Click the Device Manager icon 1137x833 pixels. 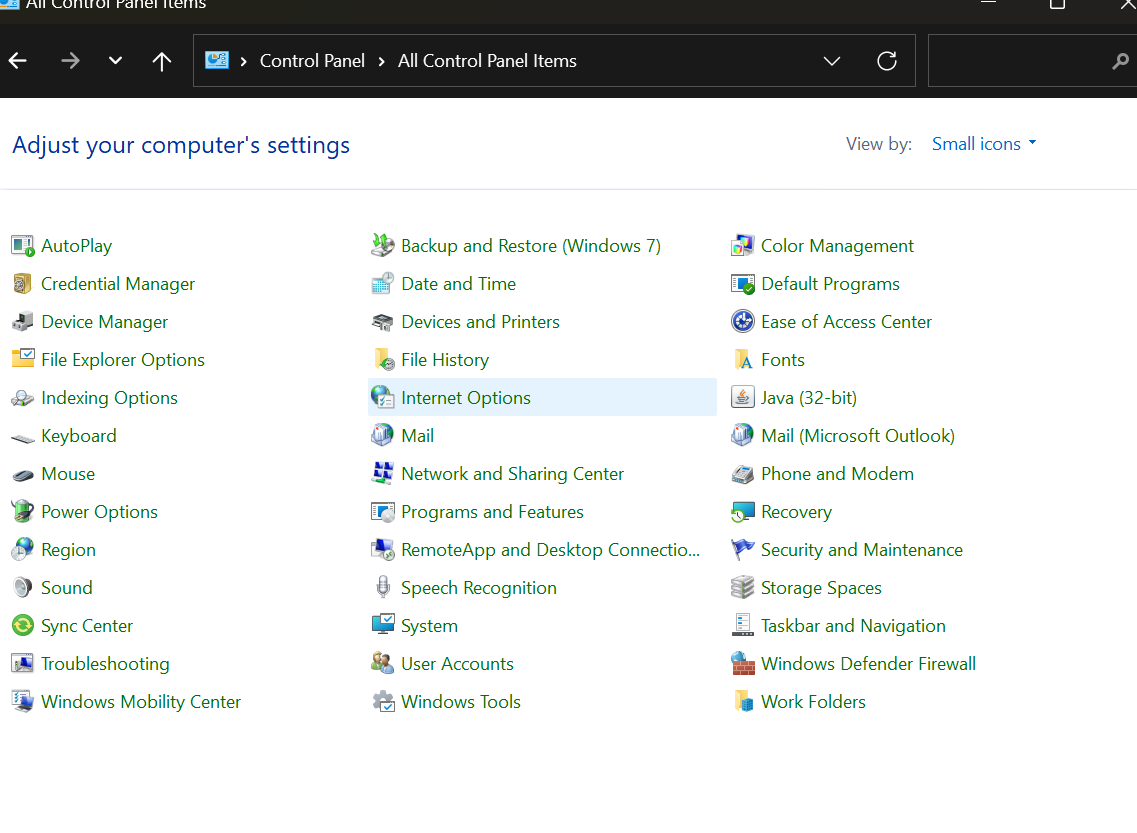pos(22,322)
